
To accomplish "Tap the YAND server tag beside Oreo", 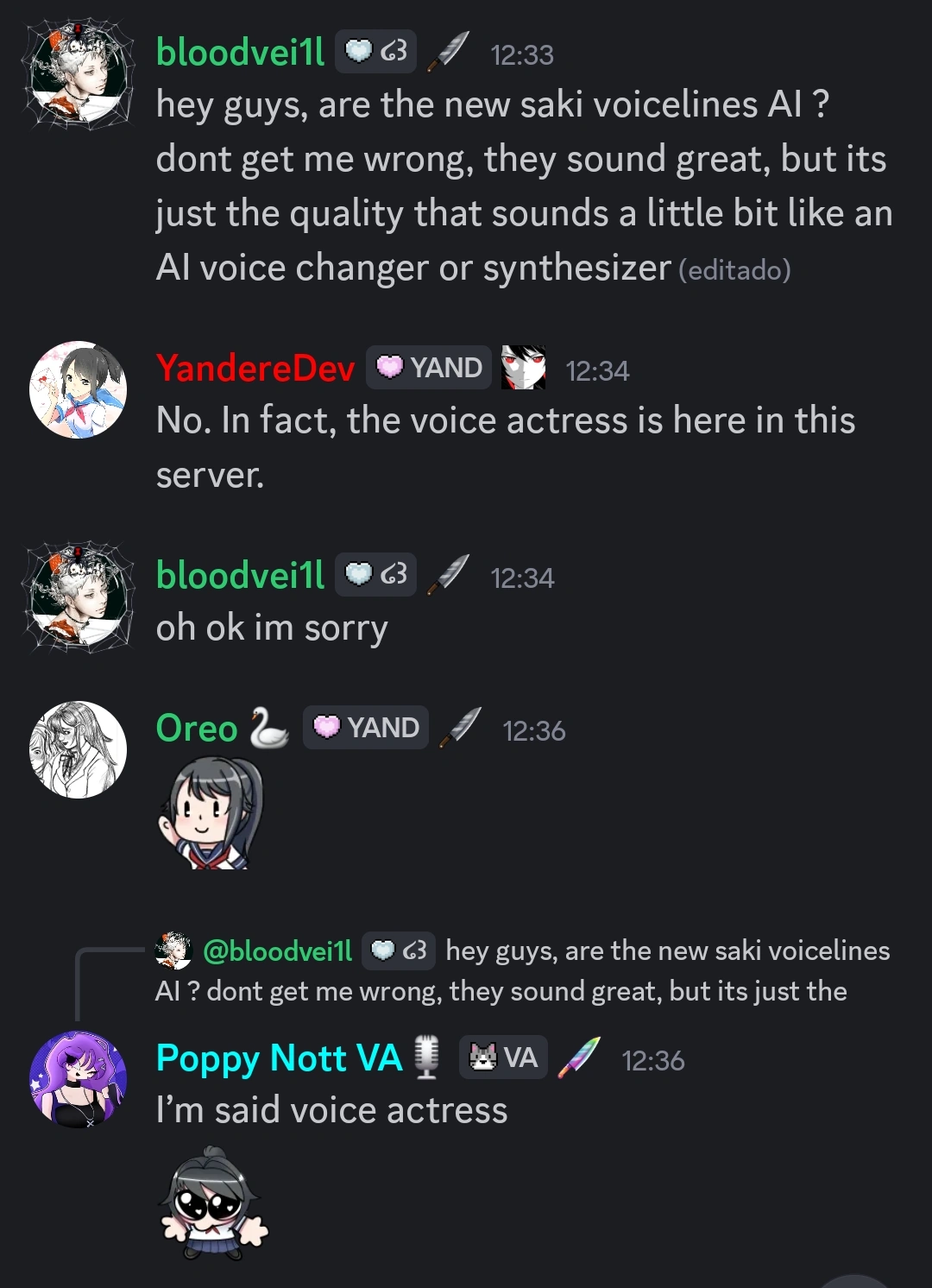I will (366, 728).
